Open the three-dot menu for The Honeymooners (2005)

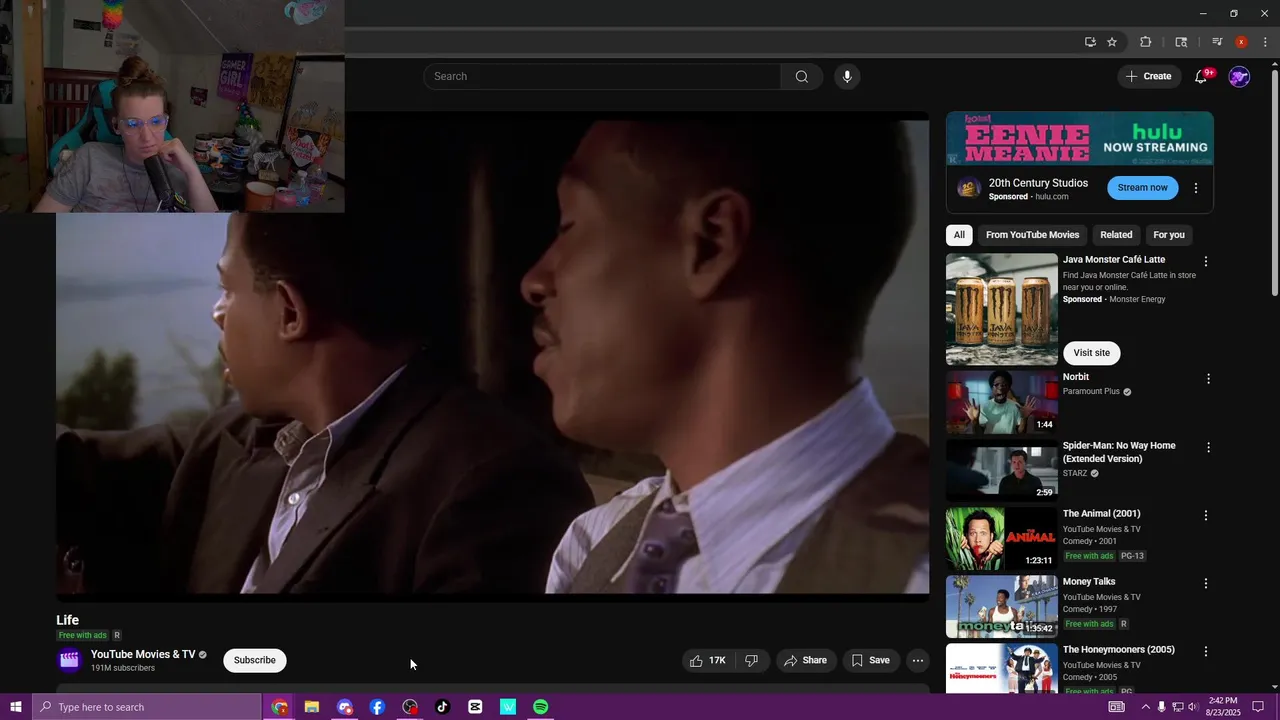pos(1206,651)
